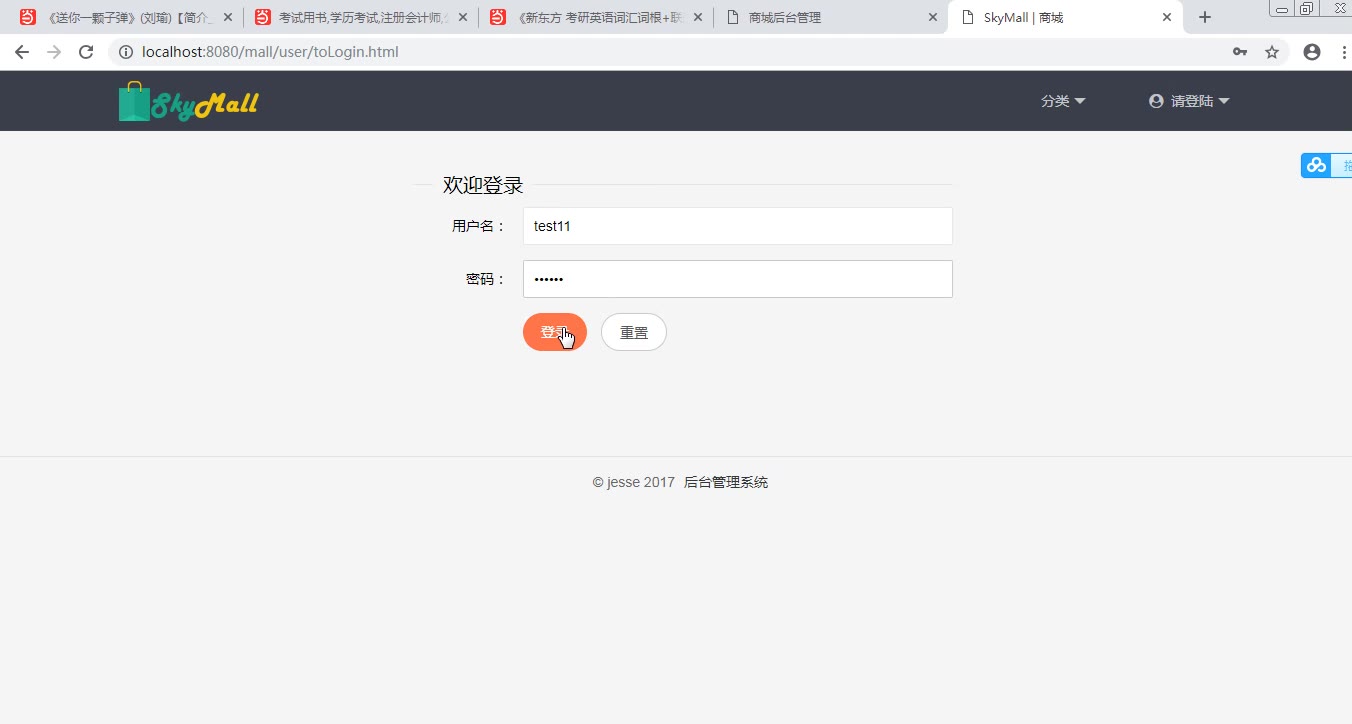Open saved passwords key icon
This screenshot has height=724, width=1352.
[x=1240, y=52]
